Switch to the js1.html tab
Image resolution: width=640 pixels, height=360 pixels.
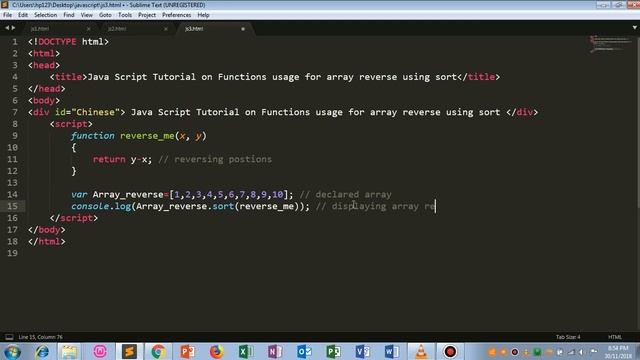[40, 29]
